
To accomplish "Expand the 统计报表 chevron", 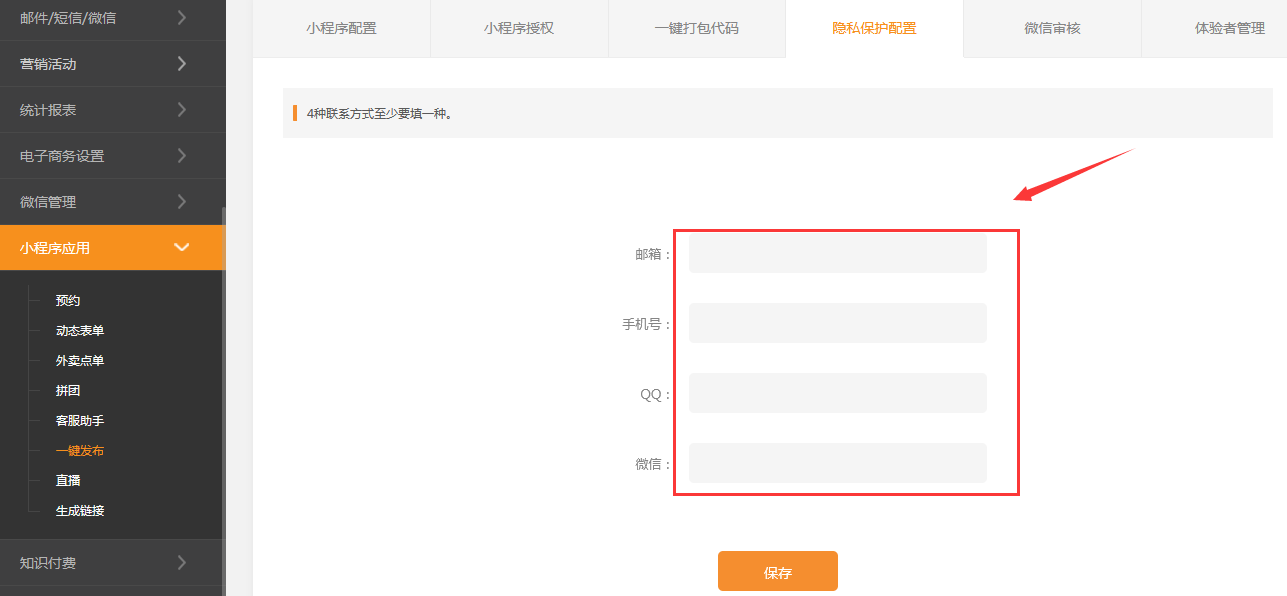I will [x=181, y=110].
